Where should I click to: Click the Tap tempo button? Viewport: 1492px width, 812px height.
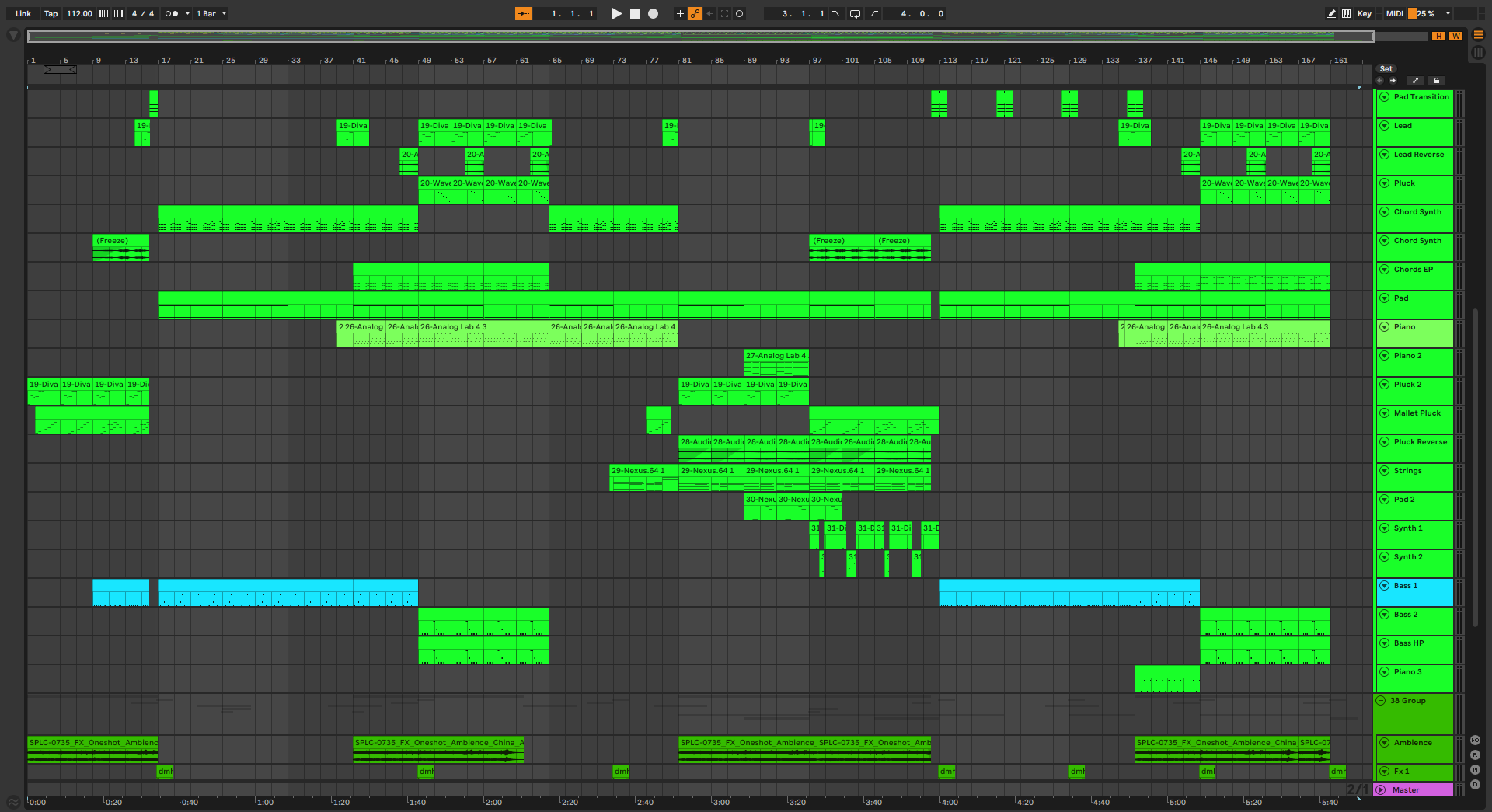pyautogui.click(x=51, y=13)
